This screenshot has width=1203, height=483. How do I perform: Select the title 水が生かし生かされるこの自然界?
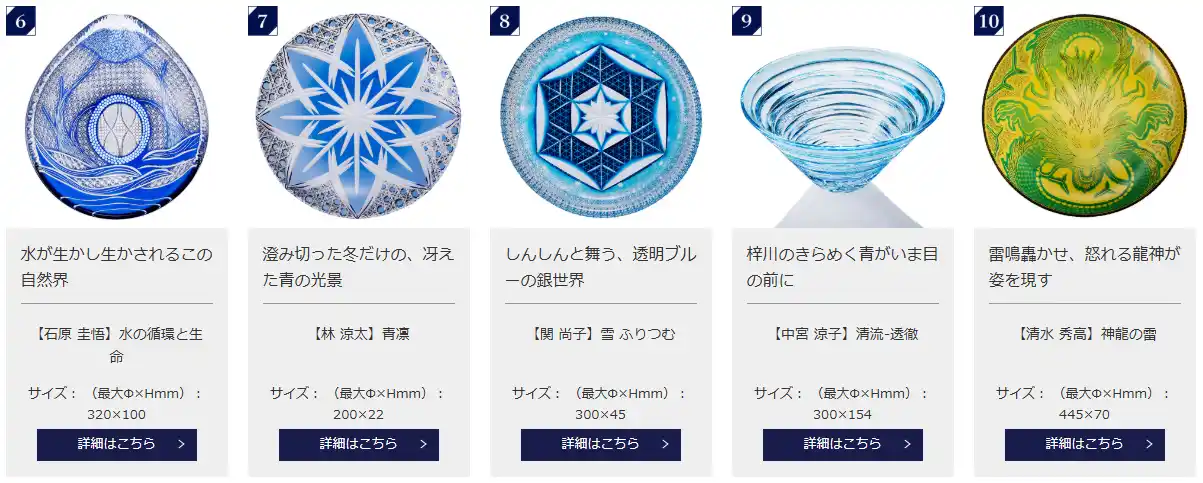tap(117, 267)
